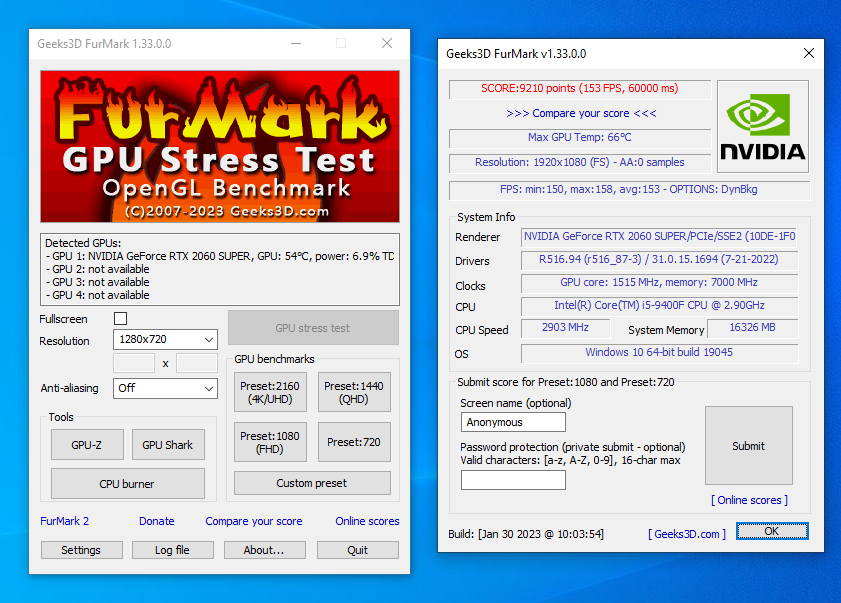
Task: Click the GPU 1 detected GPUs line
Action: (x=220, y=256)
